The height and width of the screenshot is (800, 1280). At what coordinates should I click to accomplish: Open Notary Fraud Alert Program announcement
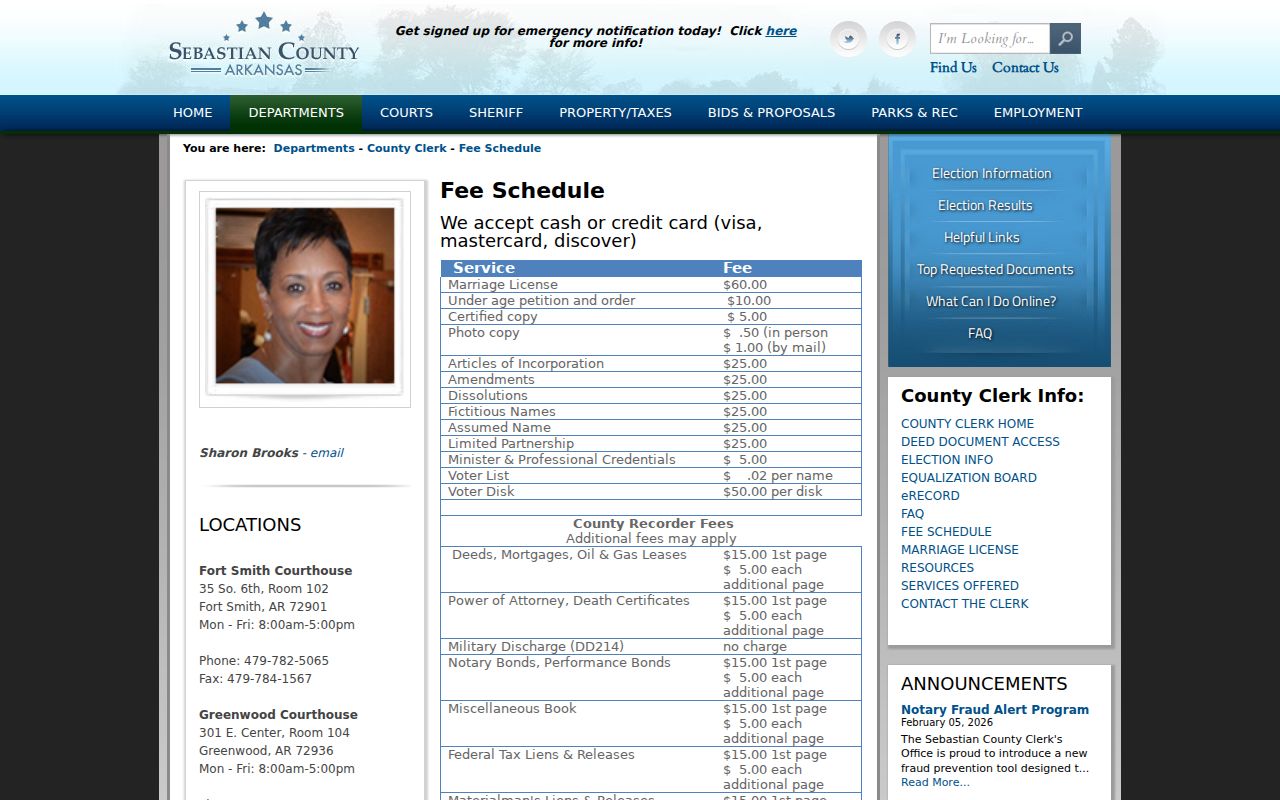(995, 710)
